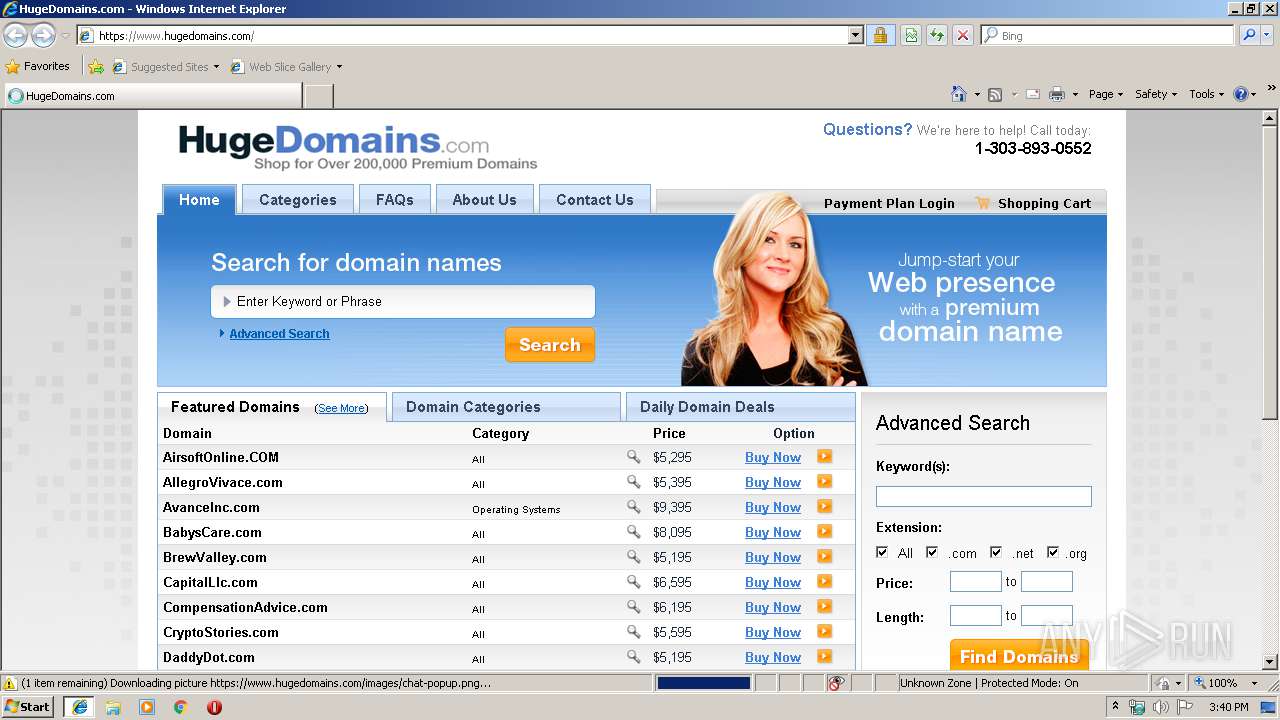Open the Contact Us navigation tab
The height and width of the screenshot is (720, 1280).
pos(594,199)
